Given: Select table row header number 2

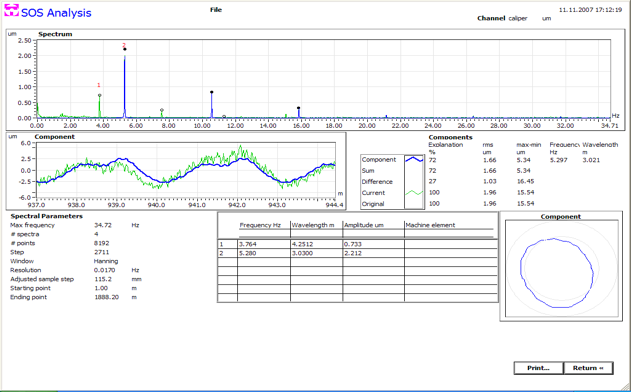Looking at the screenshot, I should coord(227,253).
